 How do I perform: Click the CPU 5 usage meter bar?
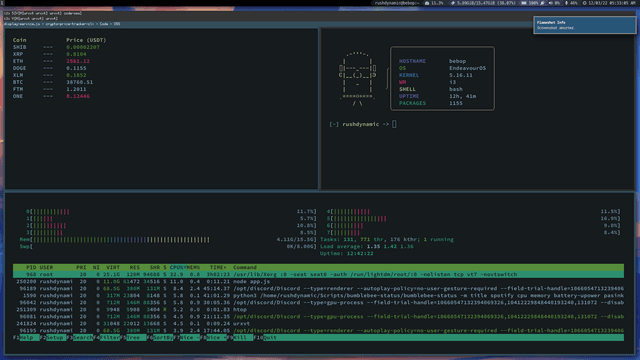(473, 219)
